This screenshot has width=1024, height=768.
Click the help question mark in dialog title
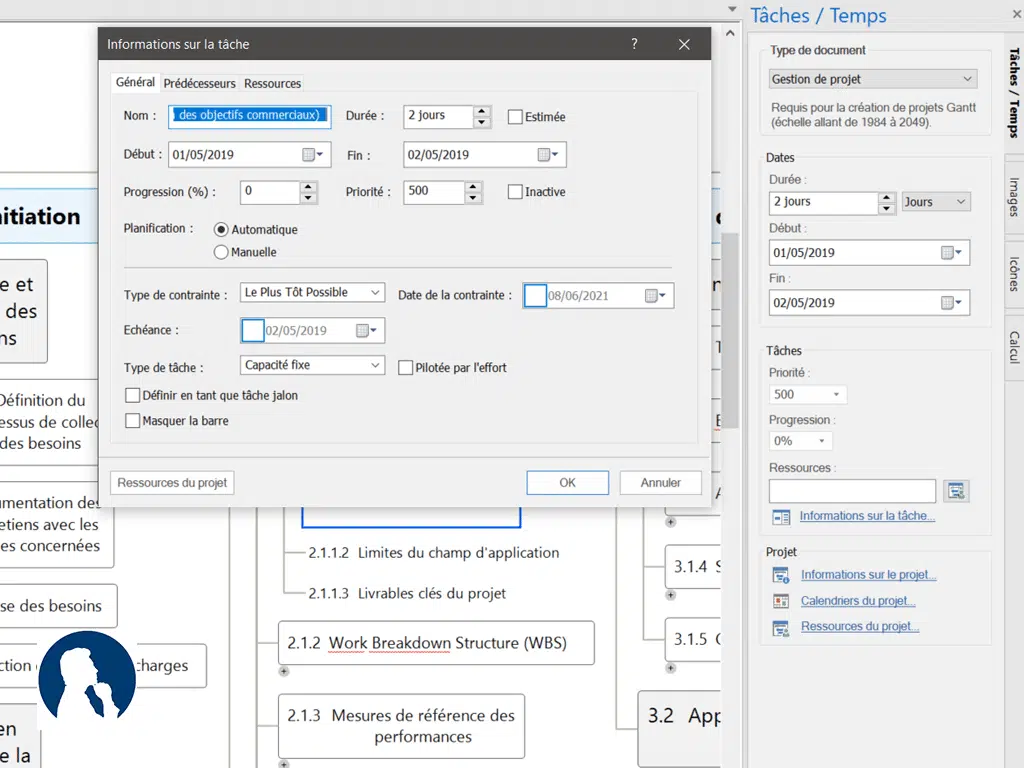pos(634,44)
